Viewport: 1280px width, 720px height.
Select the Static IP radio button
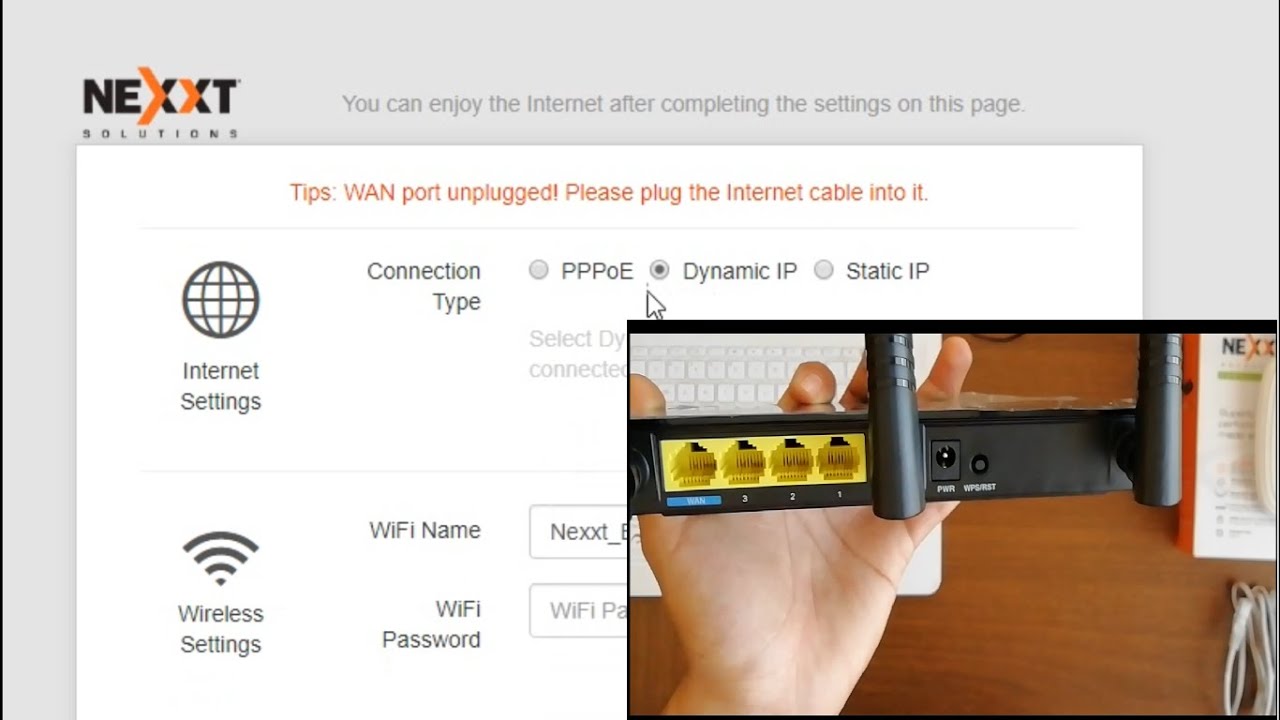pos(823,270)
